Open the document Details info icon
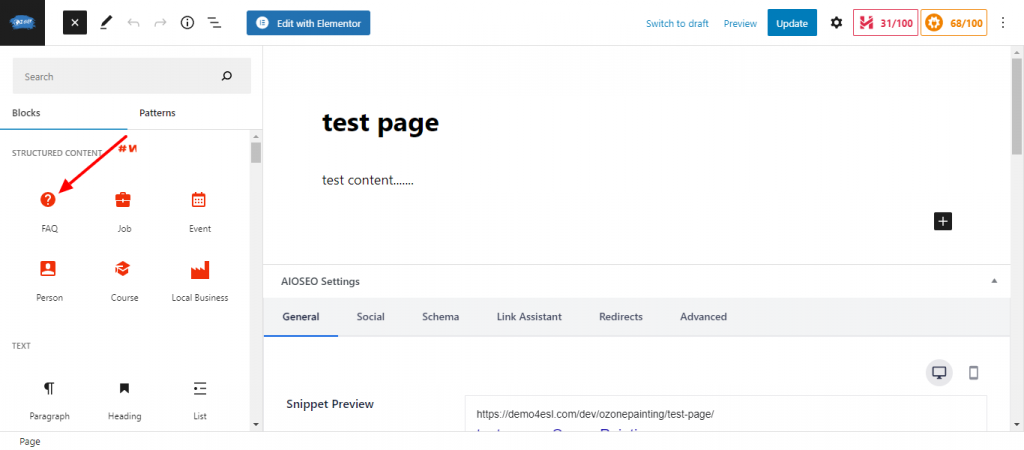This screenshot has width=1024, height=450. click(x=187, y=23)
